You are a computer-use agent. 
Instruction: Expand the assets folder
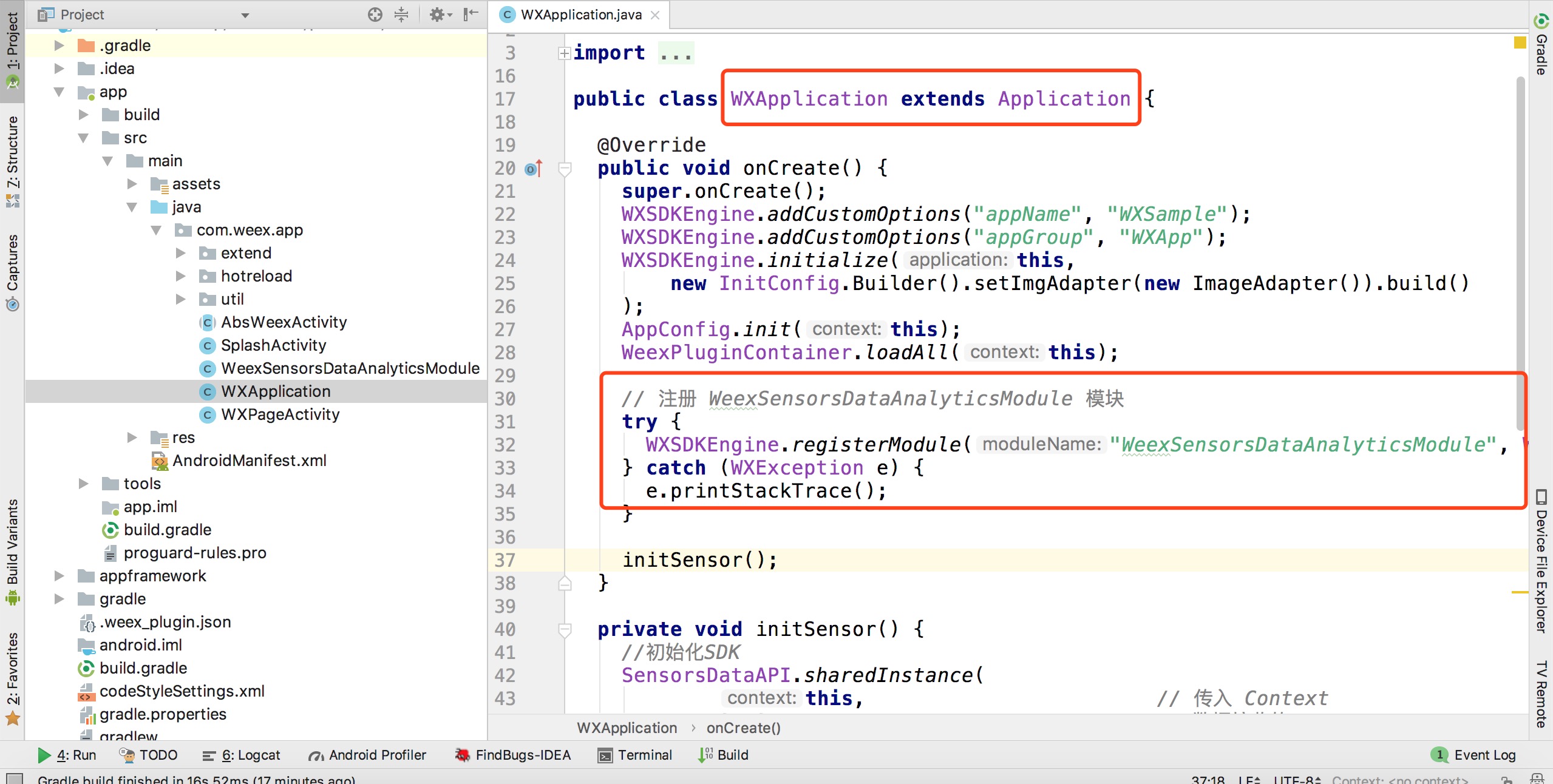[x=132, y=184]
